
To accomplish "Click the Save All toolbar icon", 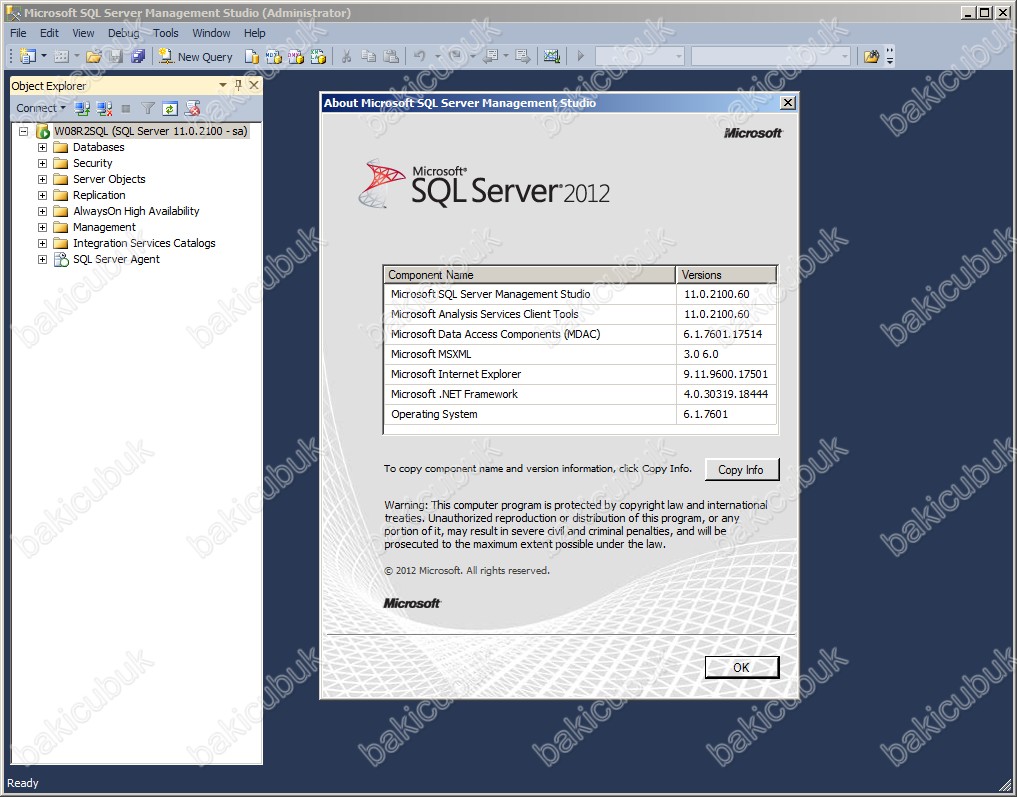I will pos(138,56).
